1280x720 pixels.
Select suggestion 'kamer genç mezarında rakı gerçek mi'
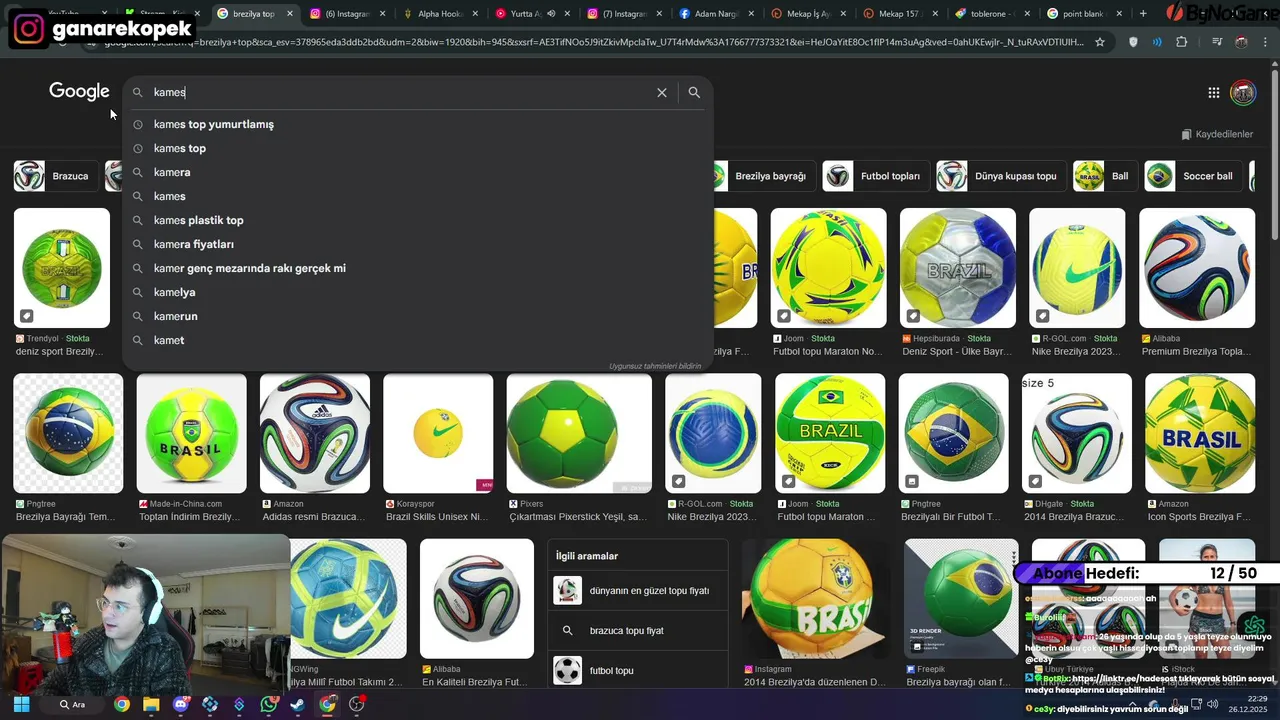(418, 268)
